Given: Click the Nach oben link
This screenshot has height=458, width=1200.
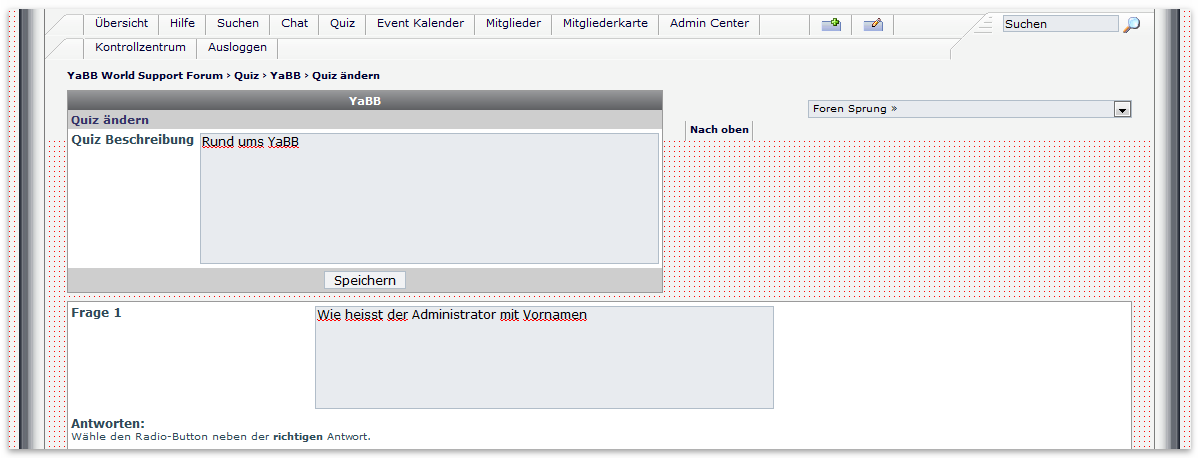Looking at the screenshot, I should (x=719, y=130).
